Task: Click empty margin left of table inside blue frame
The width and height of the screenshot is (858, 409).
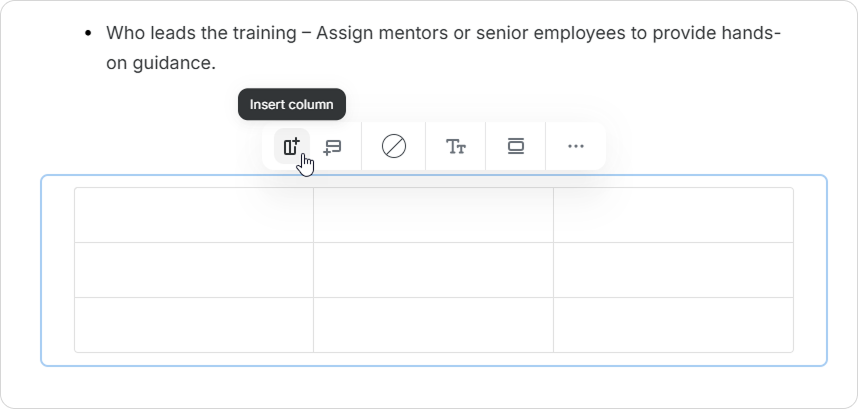Action: coord(57,270)
